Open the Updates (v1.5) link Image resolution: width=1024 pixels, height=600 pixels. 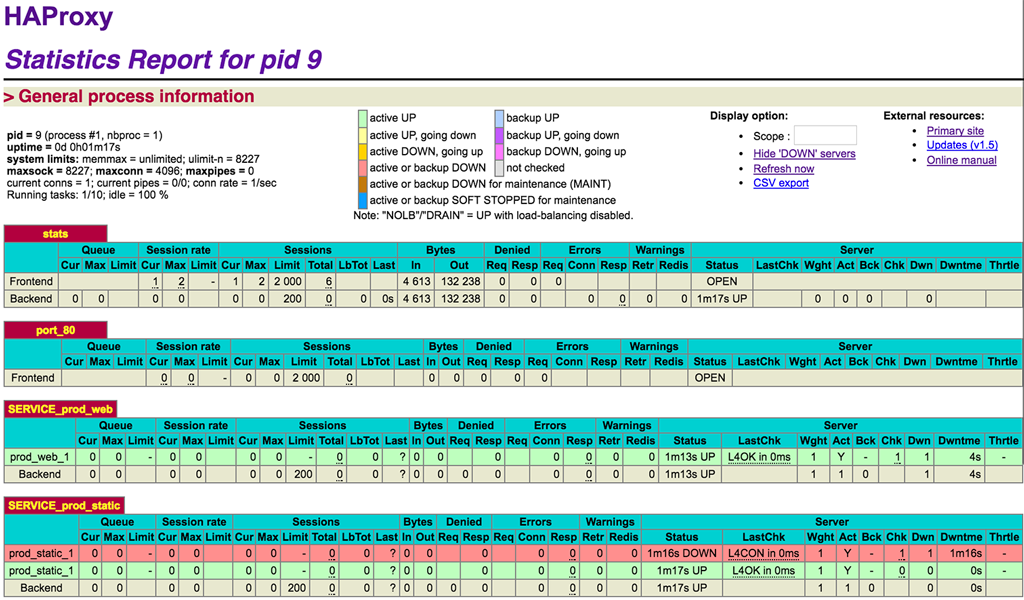click(962, 145)
